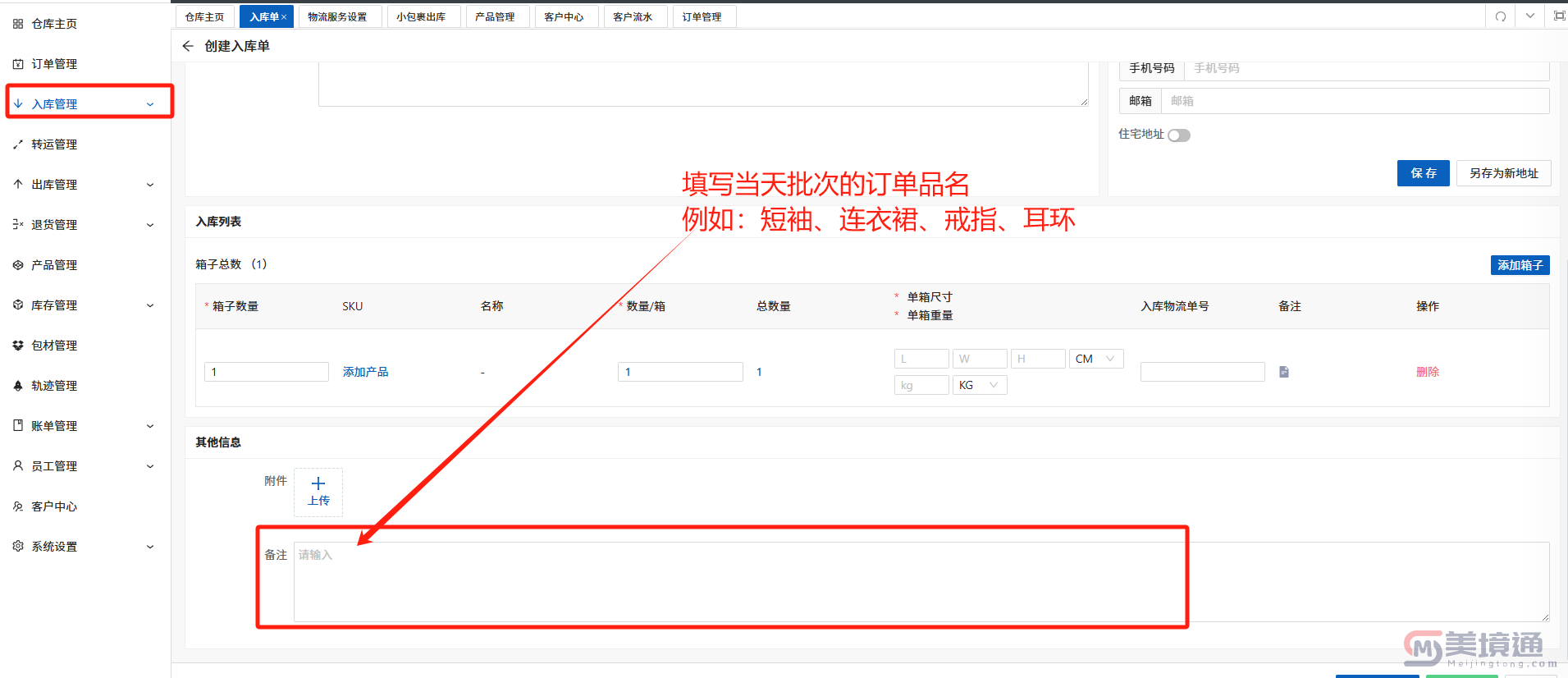
Task: Switch to the 仓库主页 tab
Action: 205,16
